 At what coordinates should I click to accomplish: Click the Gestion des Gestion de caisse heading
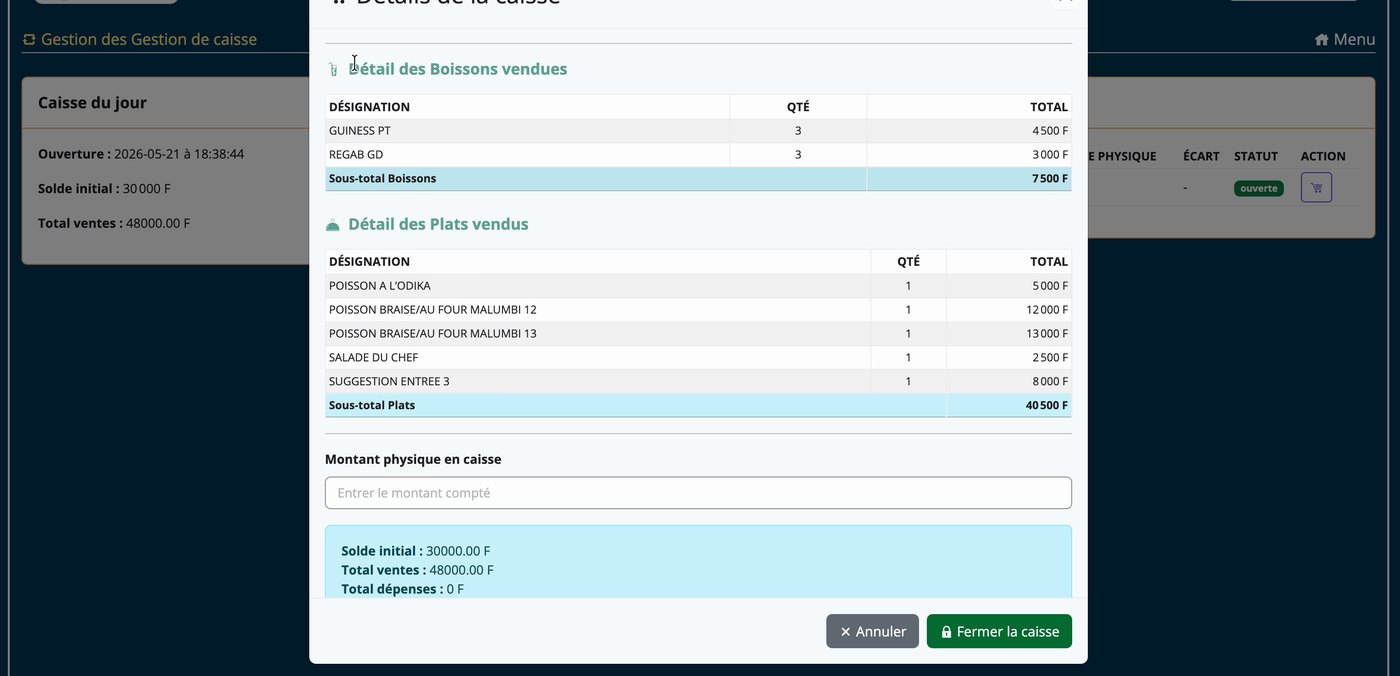(x=149, y=40)
